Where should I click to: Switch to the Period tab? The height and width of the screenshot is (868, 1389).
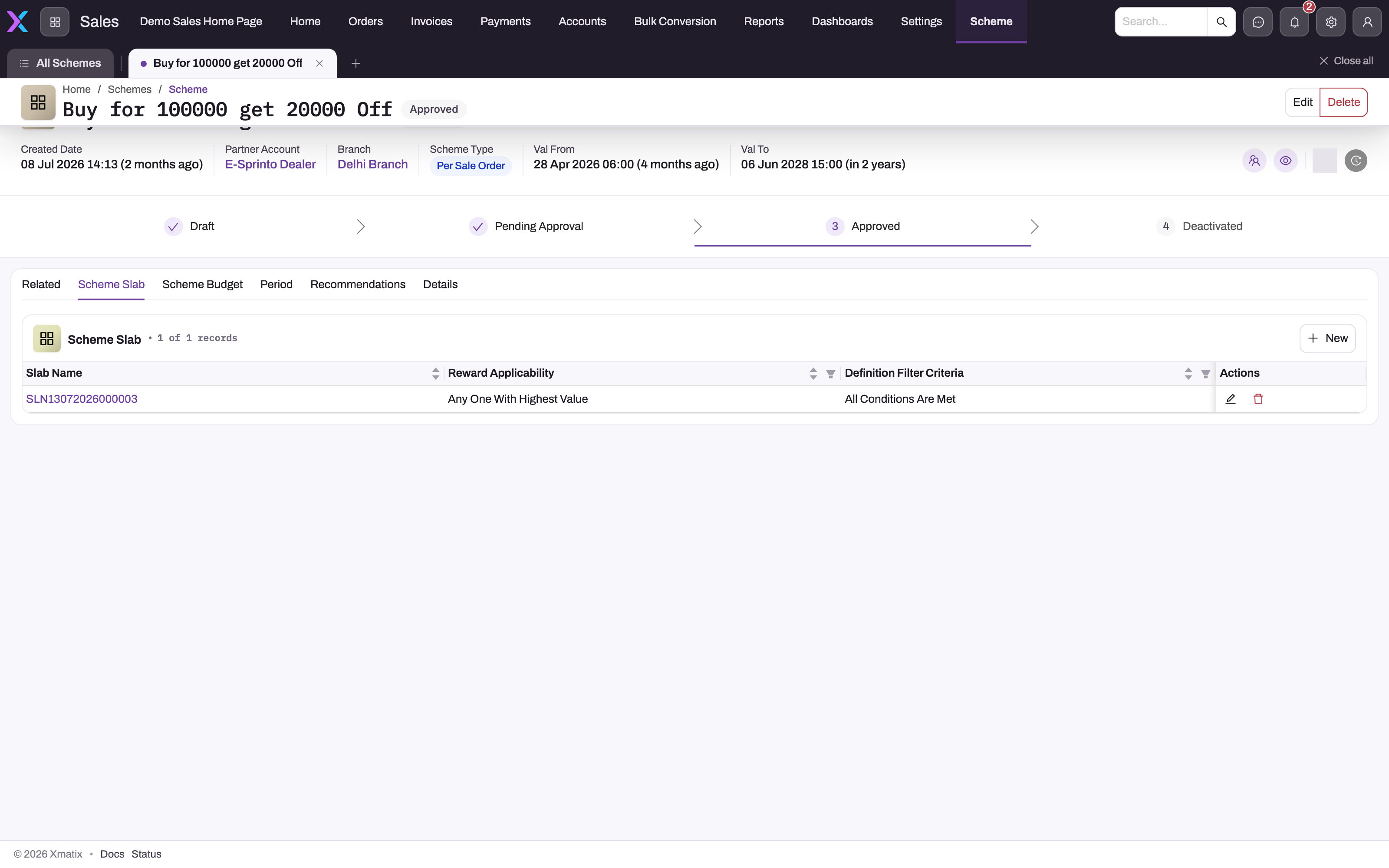276,285
